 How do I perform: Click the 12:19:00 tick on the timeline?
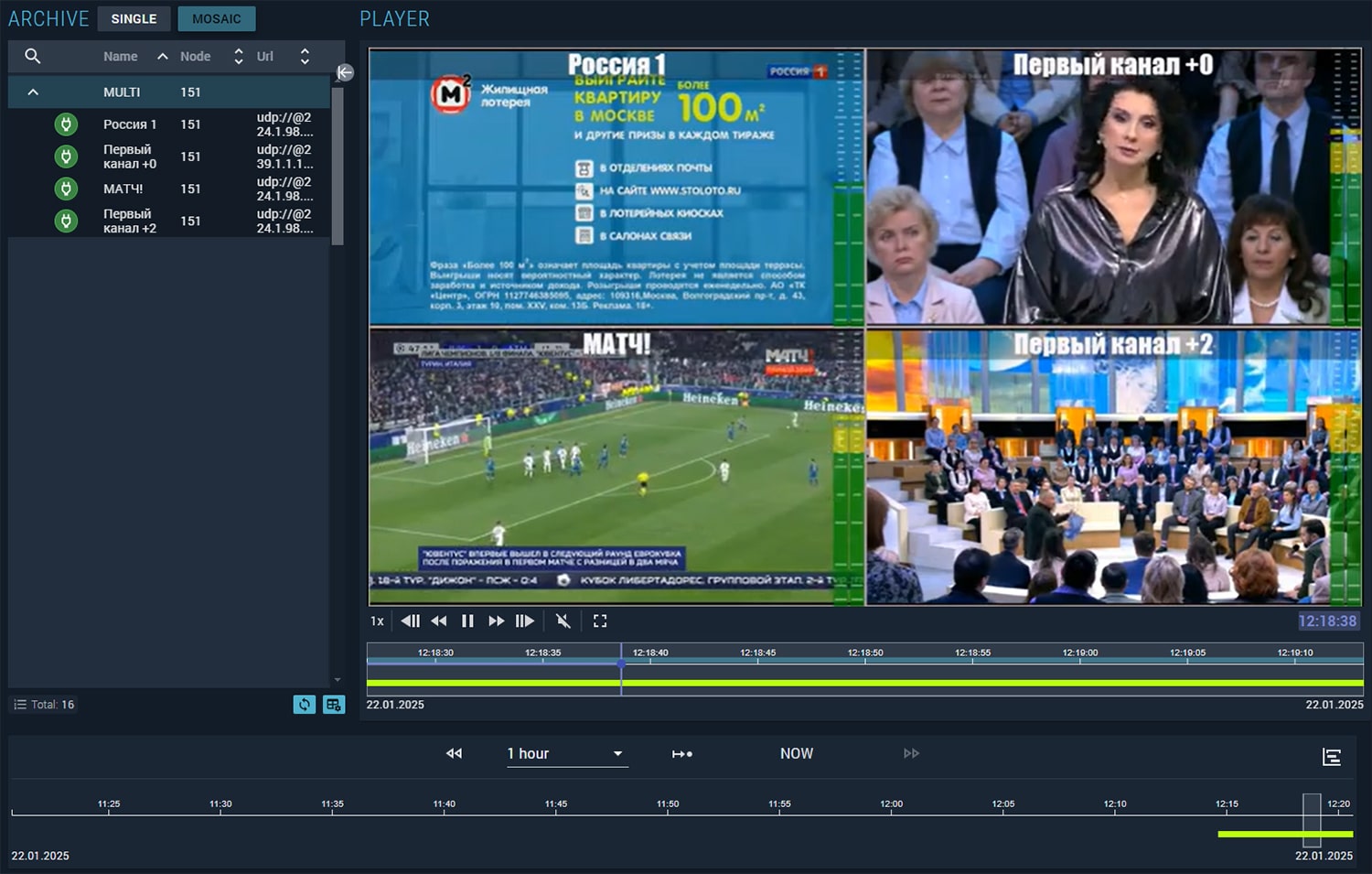click(1079, 653)
